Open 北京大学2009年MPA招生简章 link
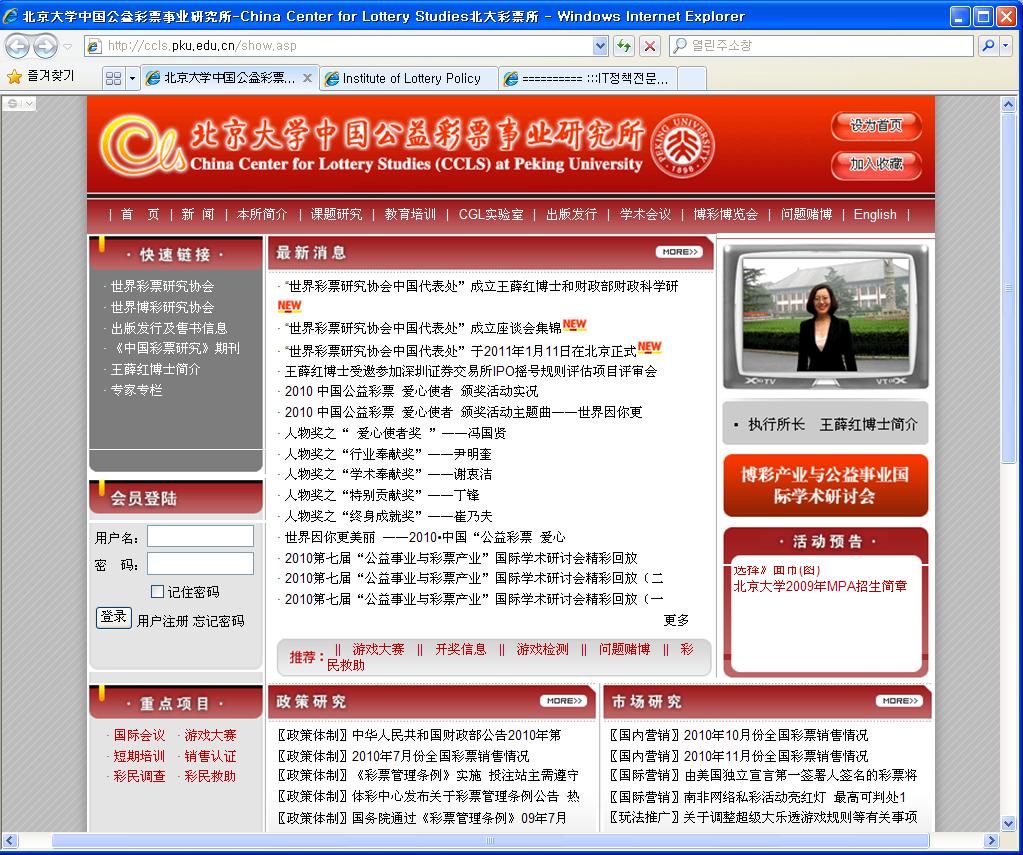This screenshot has width=1023, height=855. tap(820, 585)
